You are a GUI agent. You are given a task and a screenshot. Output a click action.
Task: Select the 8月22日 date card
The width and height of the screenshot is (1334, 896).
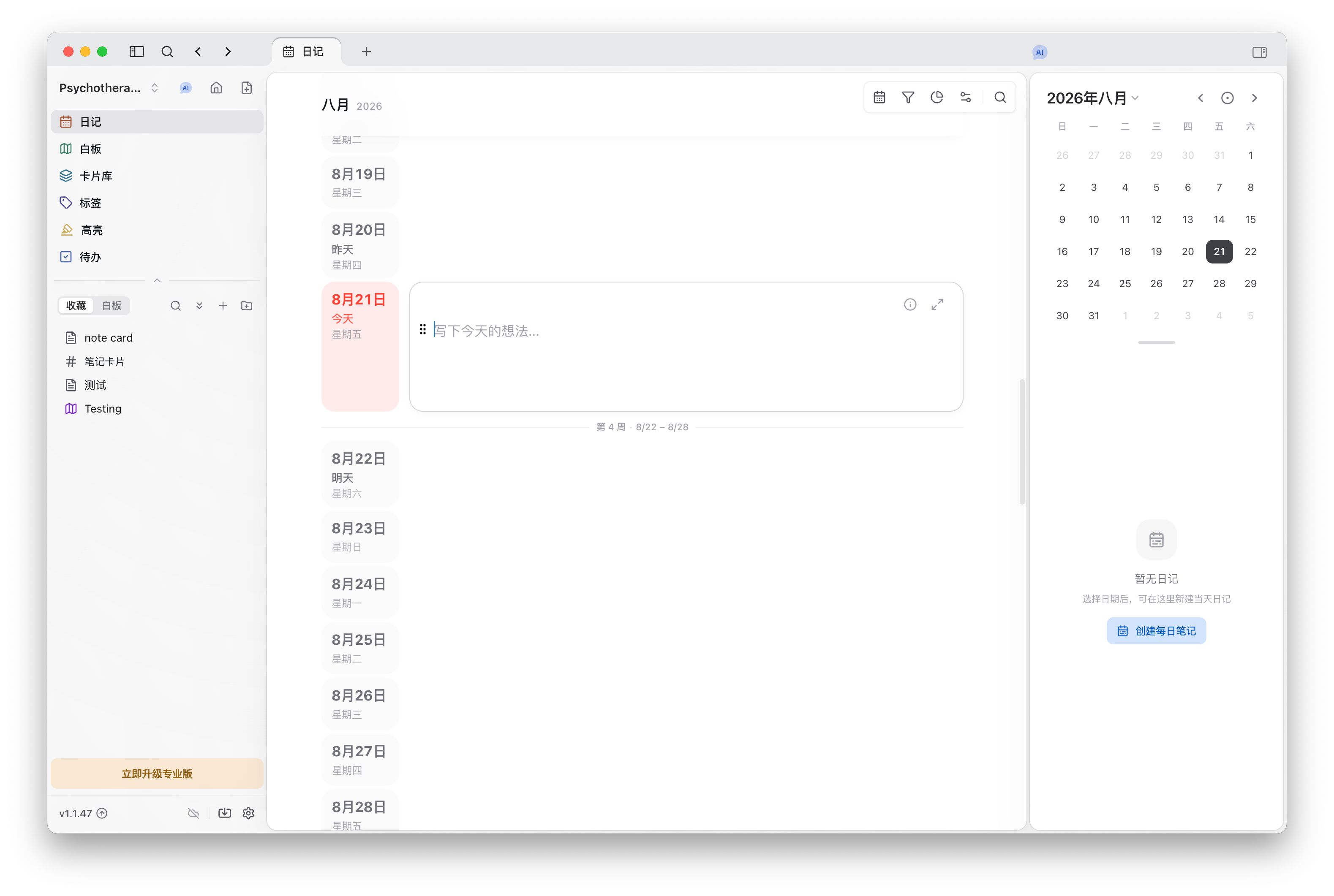tap(360, 474)
